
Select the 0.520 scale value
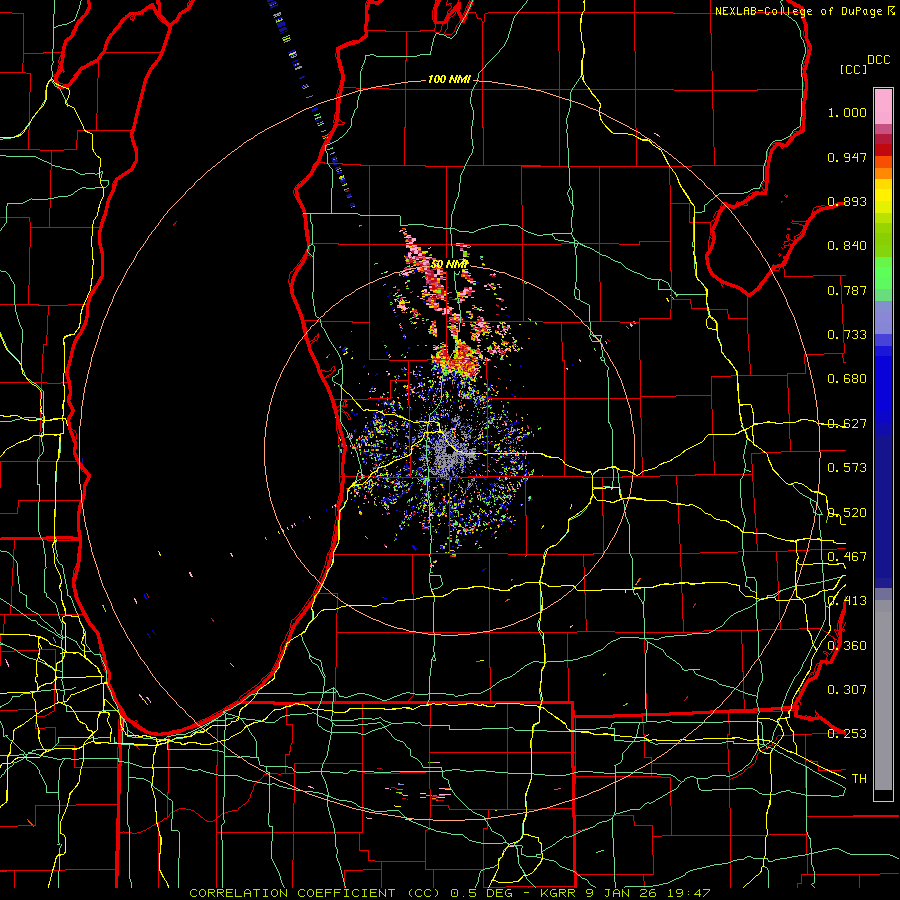click(847, 513)
